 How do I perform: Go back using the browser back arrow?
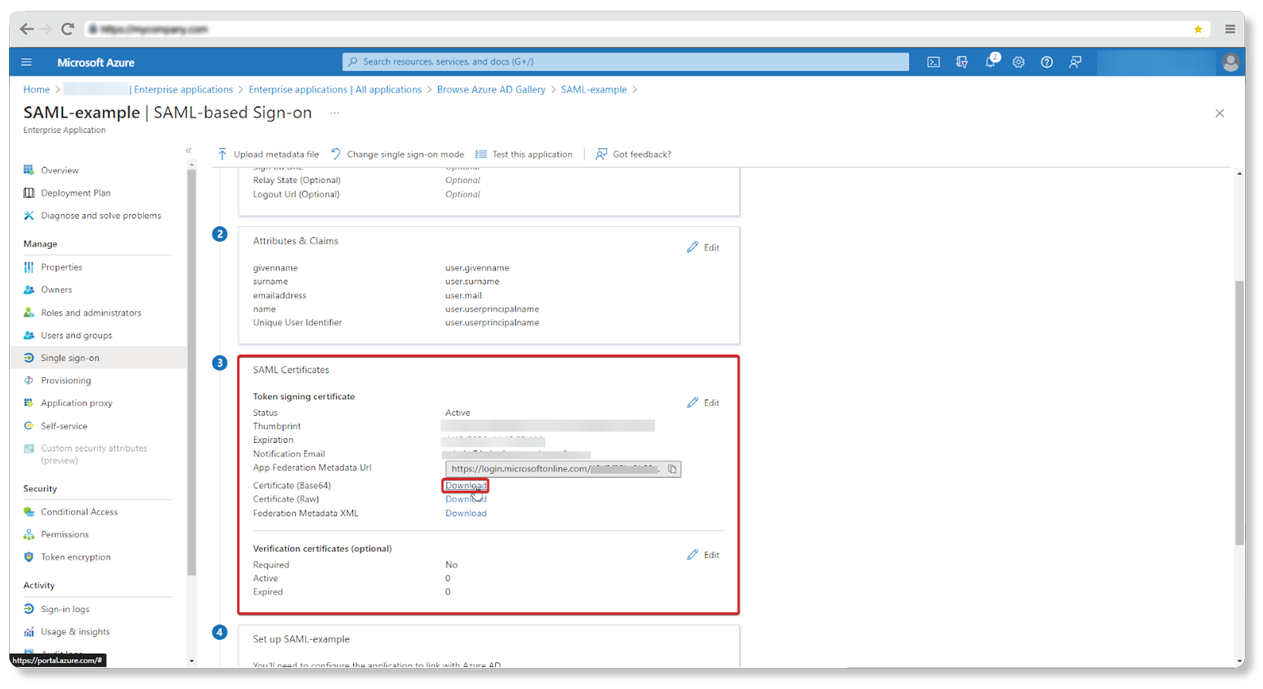[26, 29]
